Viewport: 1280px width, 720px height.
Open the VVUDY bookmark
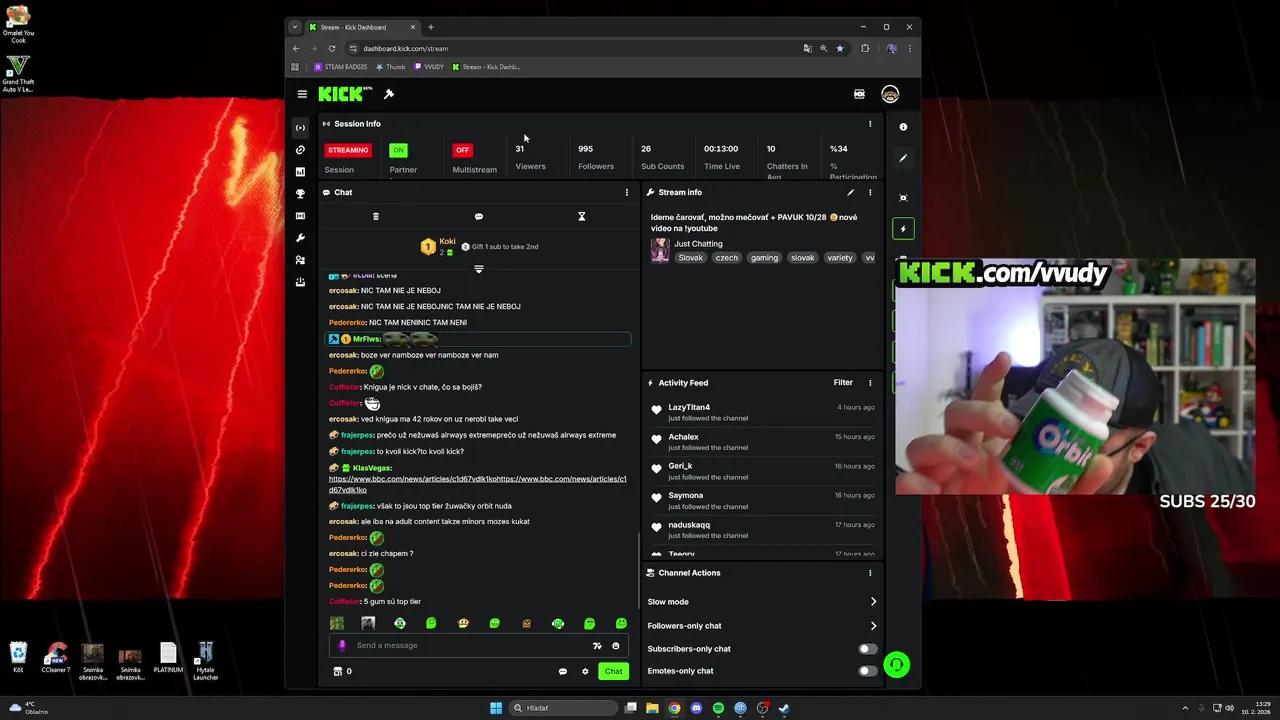428,67
